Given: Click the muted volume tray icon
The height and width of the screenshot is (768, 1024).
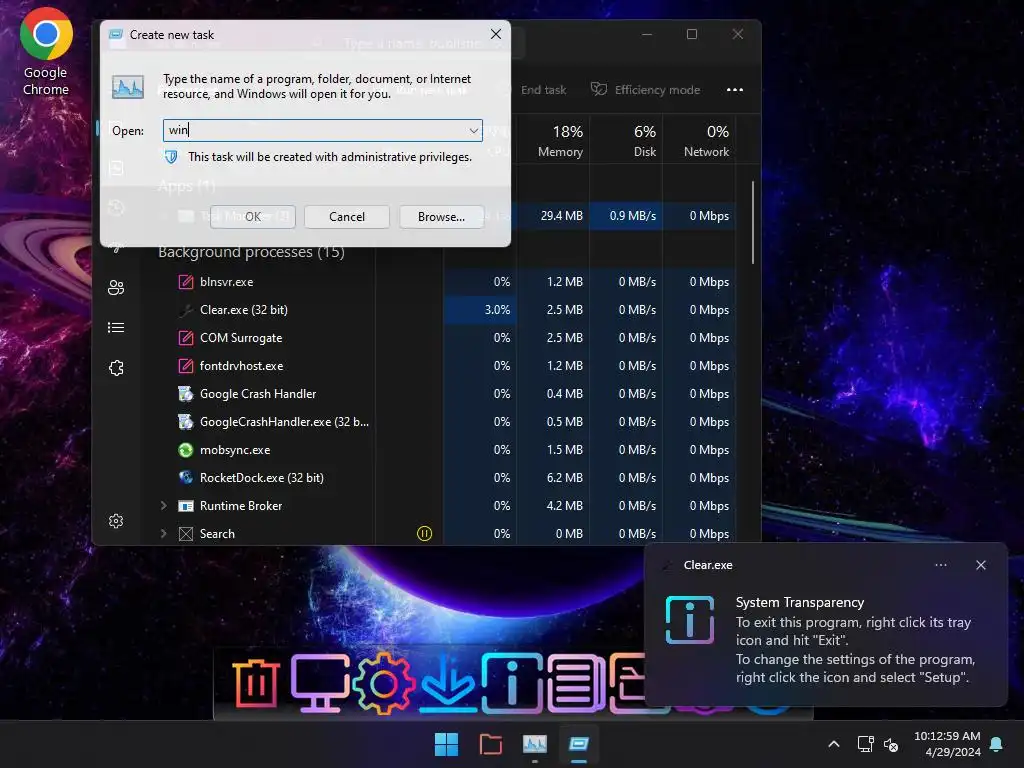Looking at the screenshot, I should pos(891,744).
